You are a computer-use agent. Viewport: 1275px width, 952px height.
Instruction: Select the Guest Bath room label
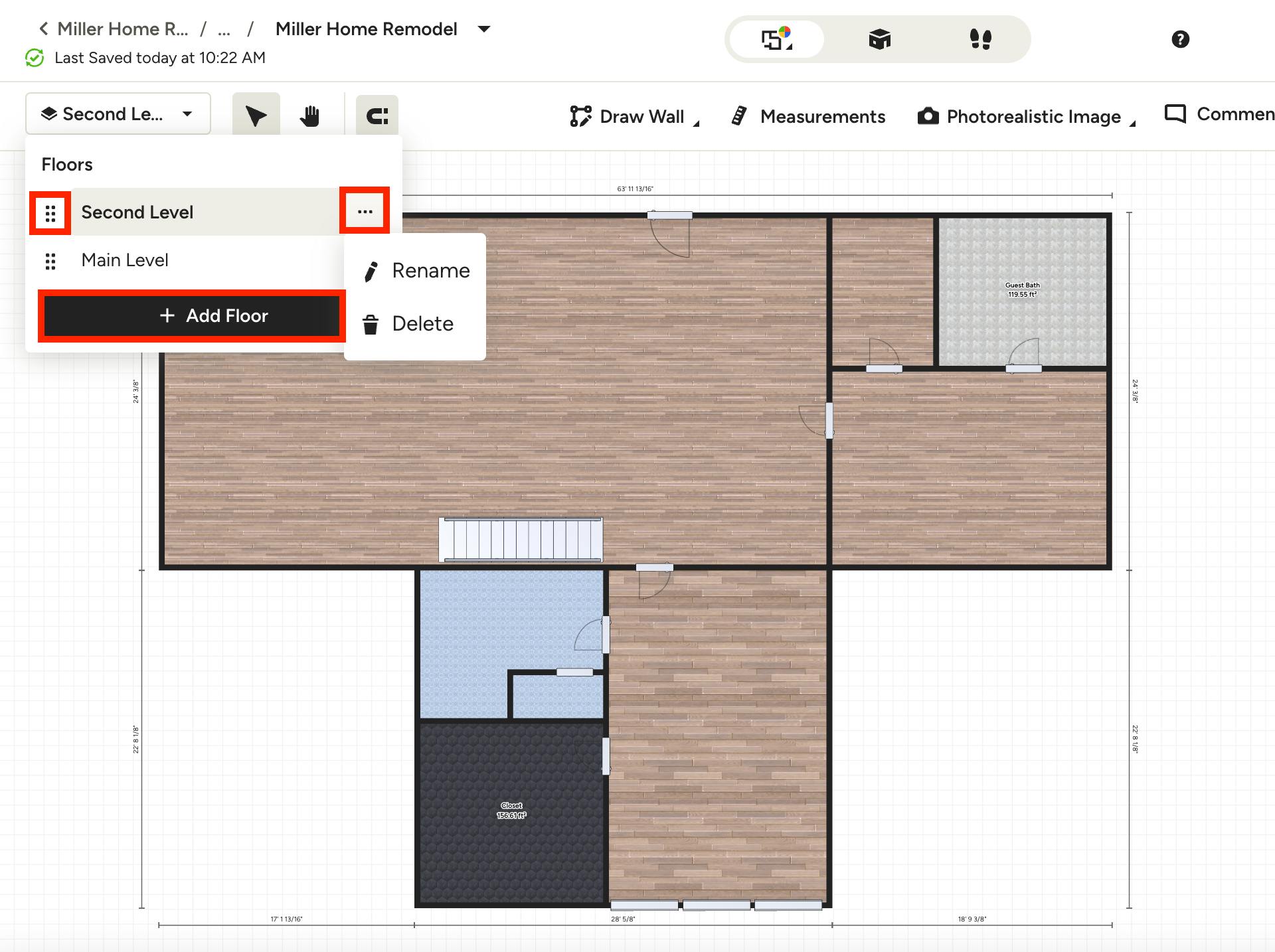(x=1023, y=289)
